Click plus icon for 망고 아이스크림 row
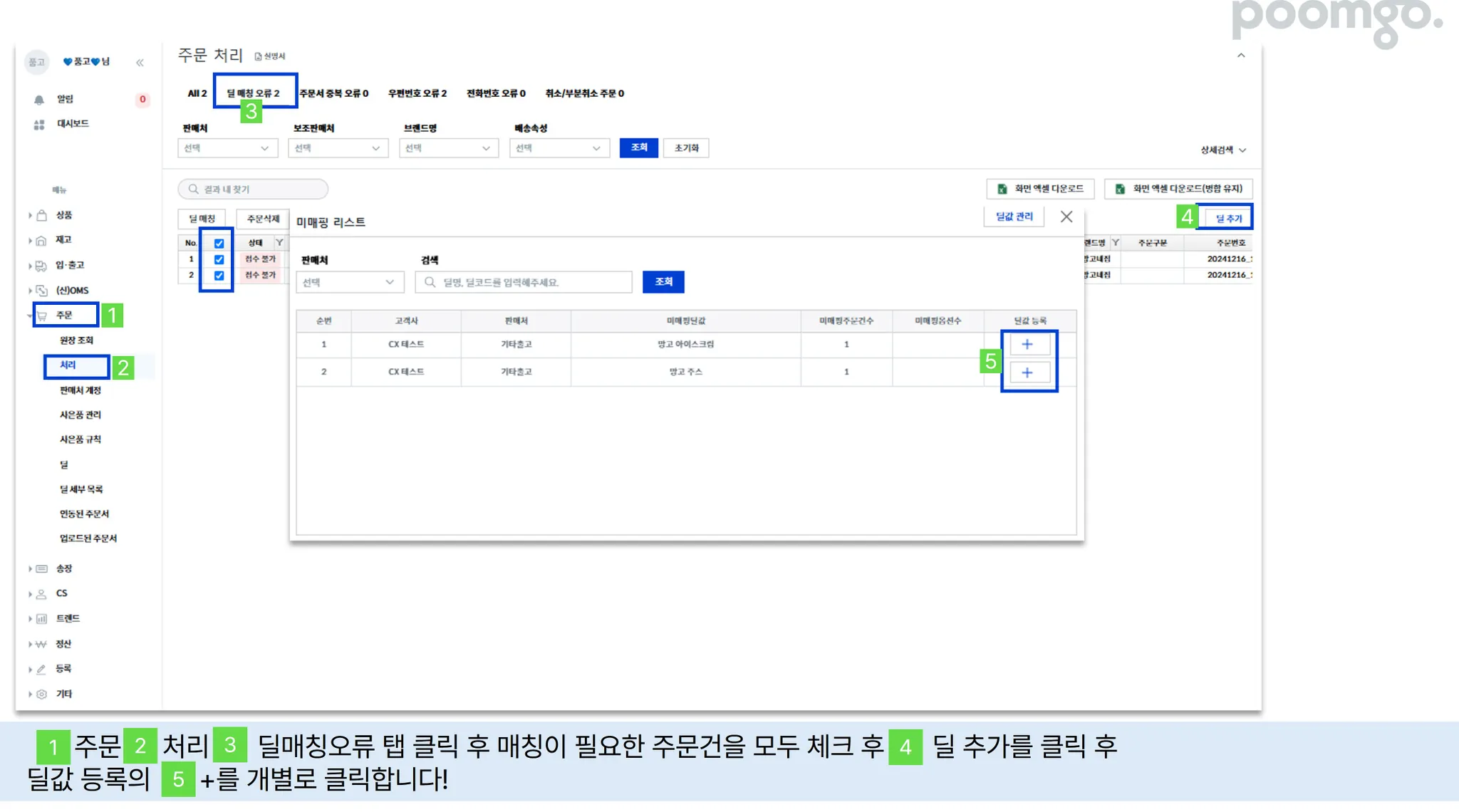 point(1027,345)
